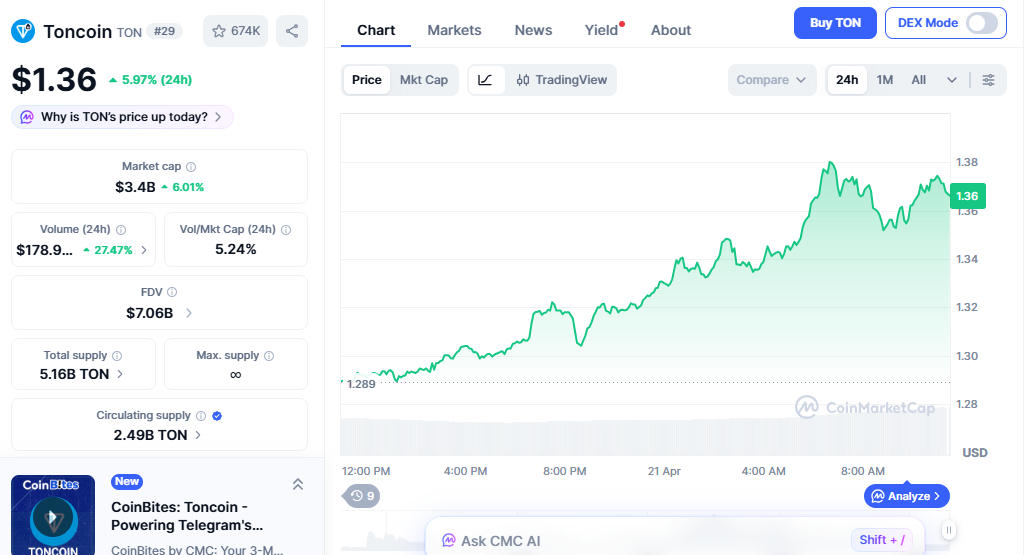Expand more time range options chevron
This screenshot has width=1024, height=555.
(952, 80)
